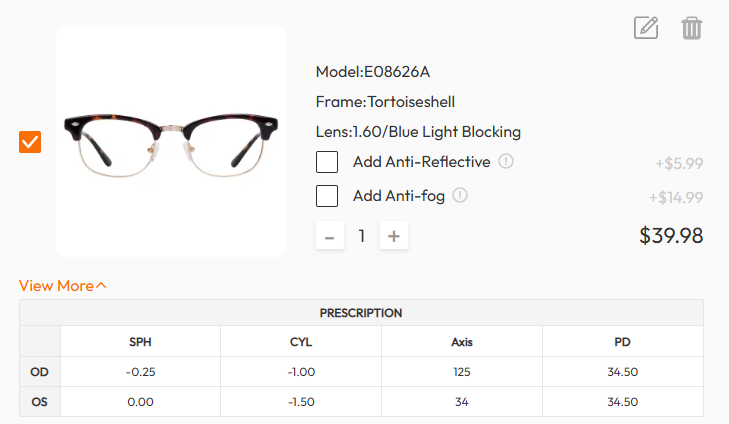This screenshot has width=729, height=424.
Task: Open the tortoiseshell glasses product image
Action: pos(171,142)
